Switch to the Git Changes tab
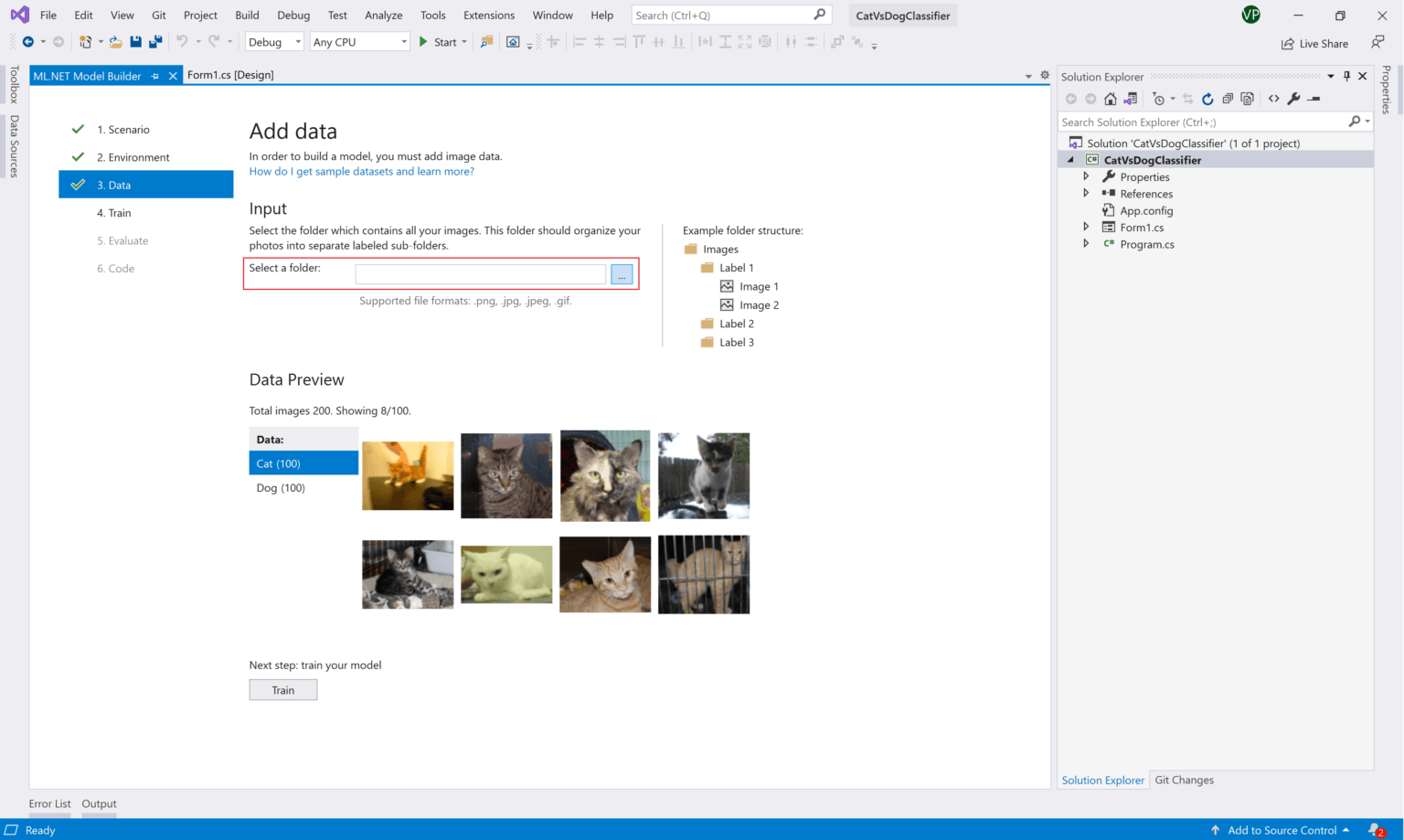The image size is (1404, 840). coord(1184,780)
